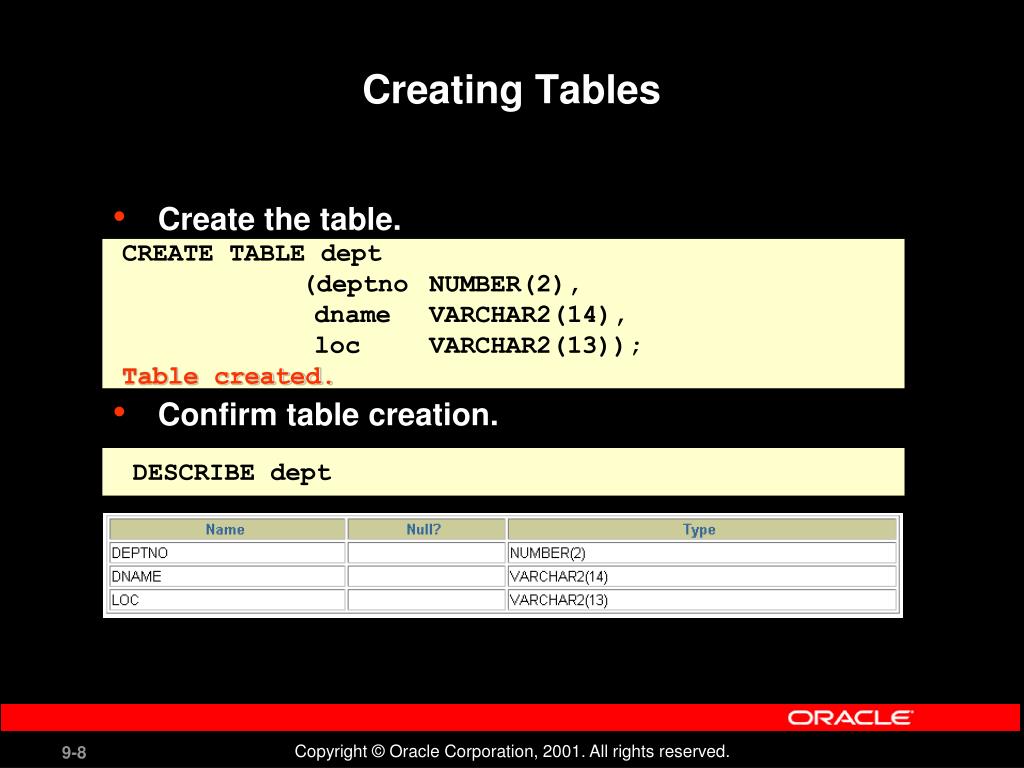Select the 'Creating Tables' slide title
This screenshot has height=768, width=1024.
coord(512,90)
